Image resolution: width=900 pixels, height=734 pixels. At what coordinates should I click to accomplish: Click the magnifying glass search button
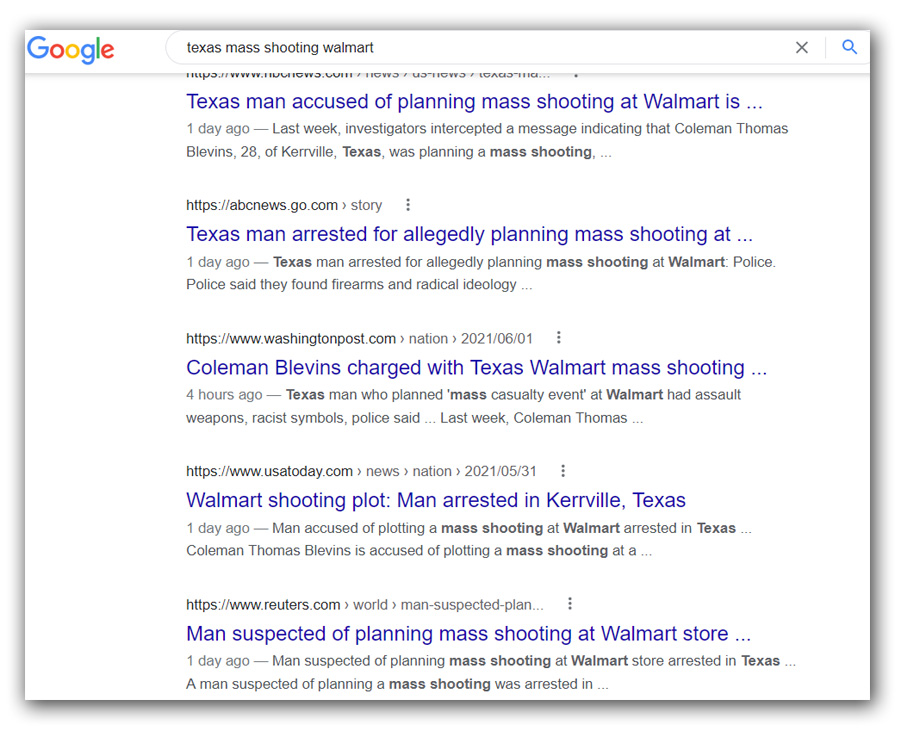[849, 47]
